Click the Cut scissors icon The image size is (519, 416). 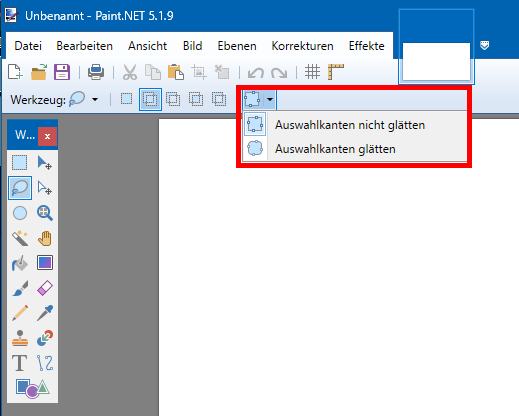tap(130, 72)
